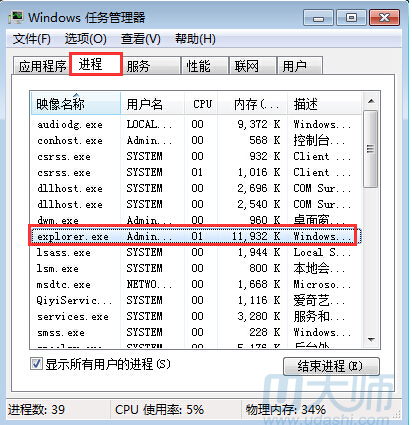
Task: Click the scroll up arrow in process list
Action: coord(371,101)
